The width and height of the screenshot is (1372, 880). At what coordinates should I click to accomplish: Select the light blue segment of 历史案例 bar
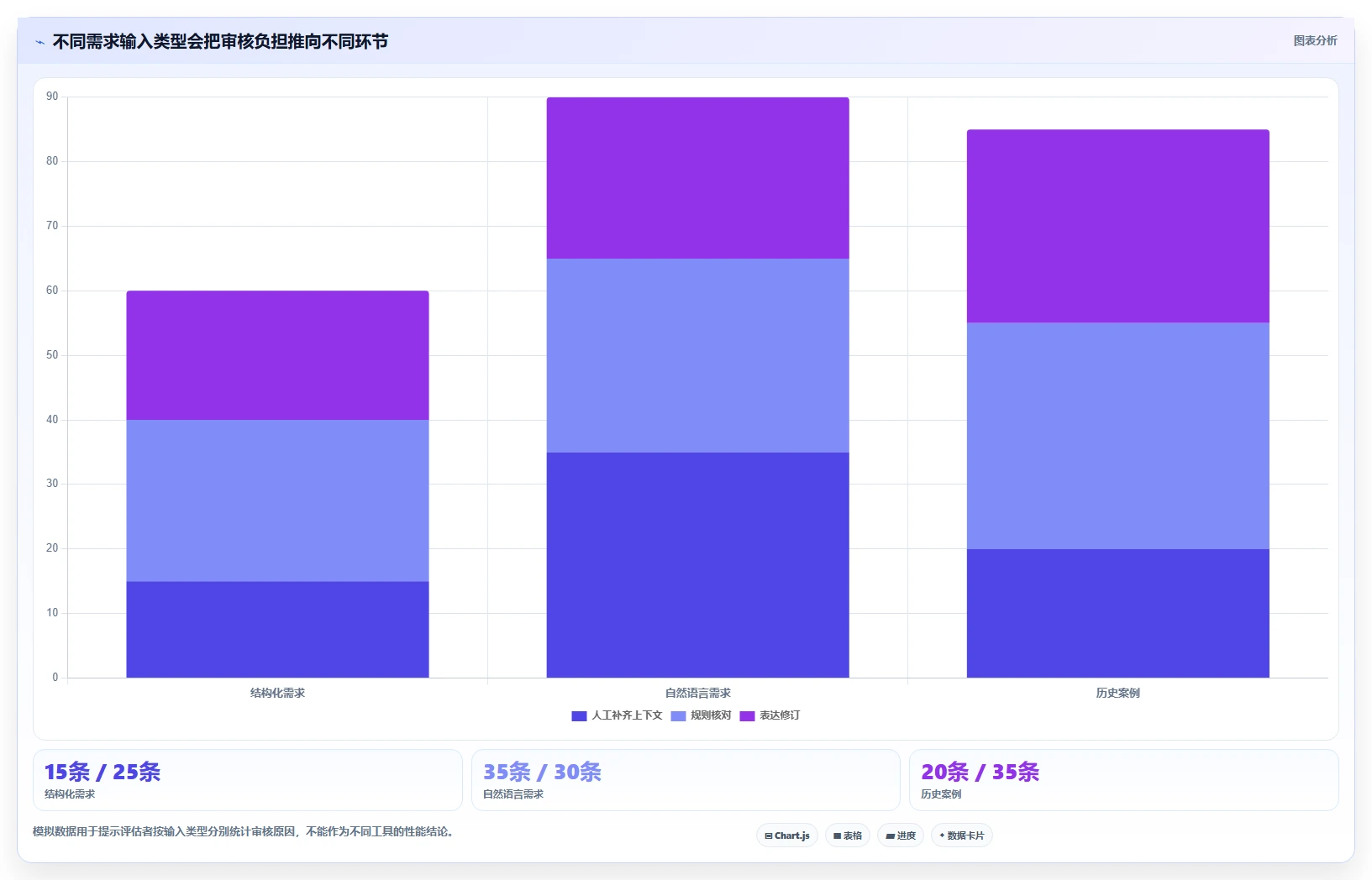[1117, 436]
